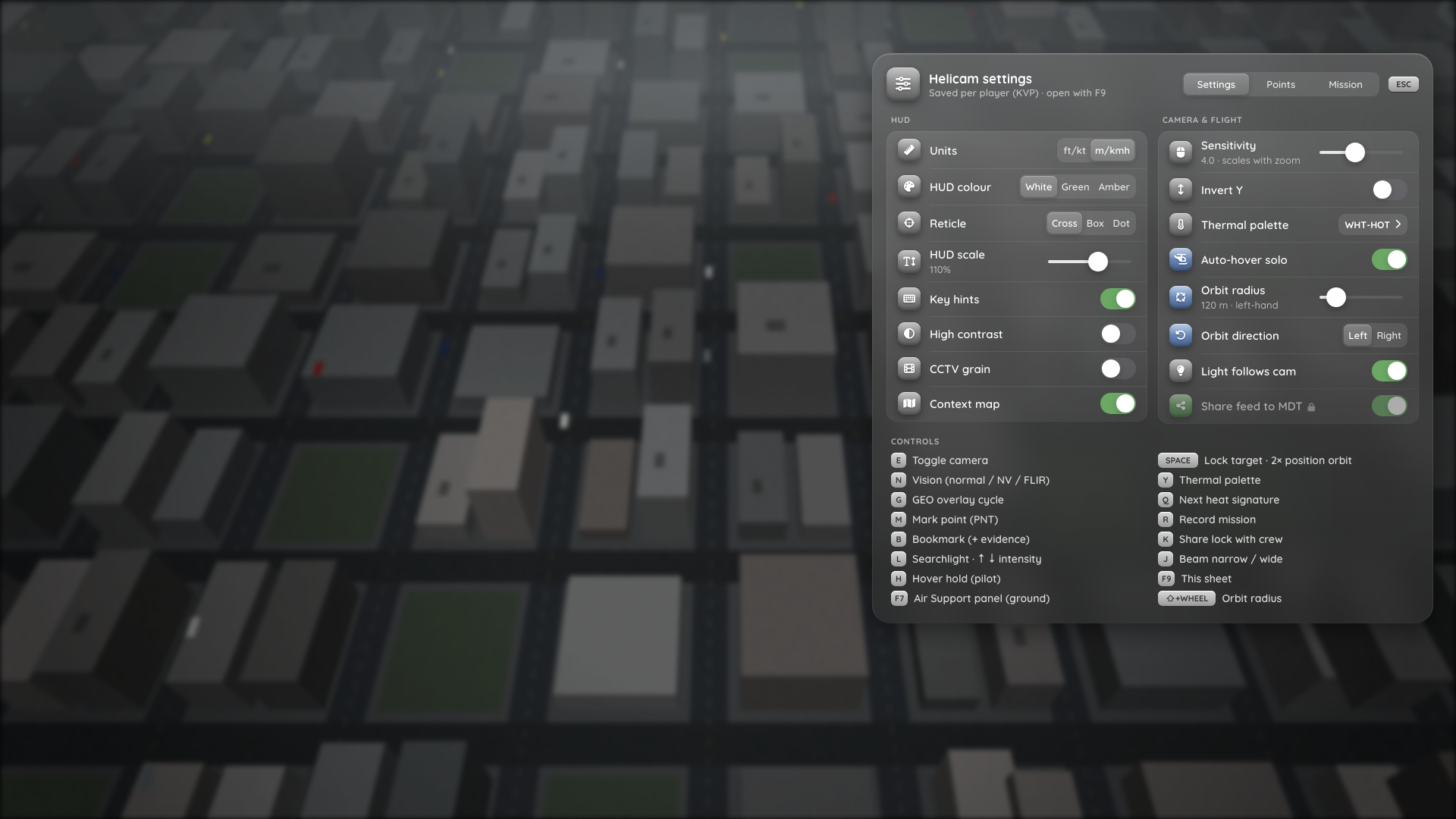Click the Auto-hover solo helicopter icon
The height and width of the screenshot is (819, 1456).
[x=1180, y=259]
